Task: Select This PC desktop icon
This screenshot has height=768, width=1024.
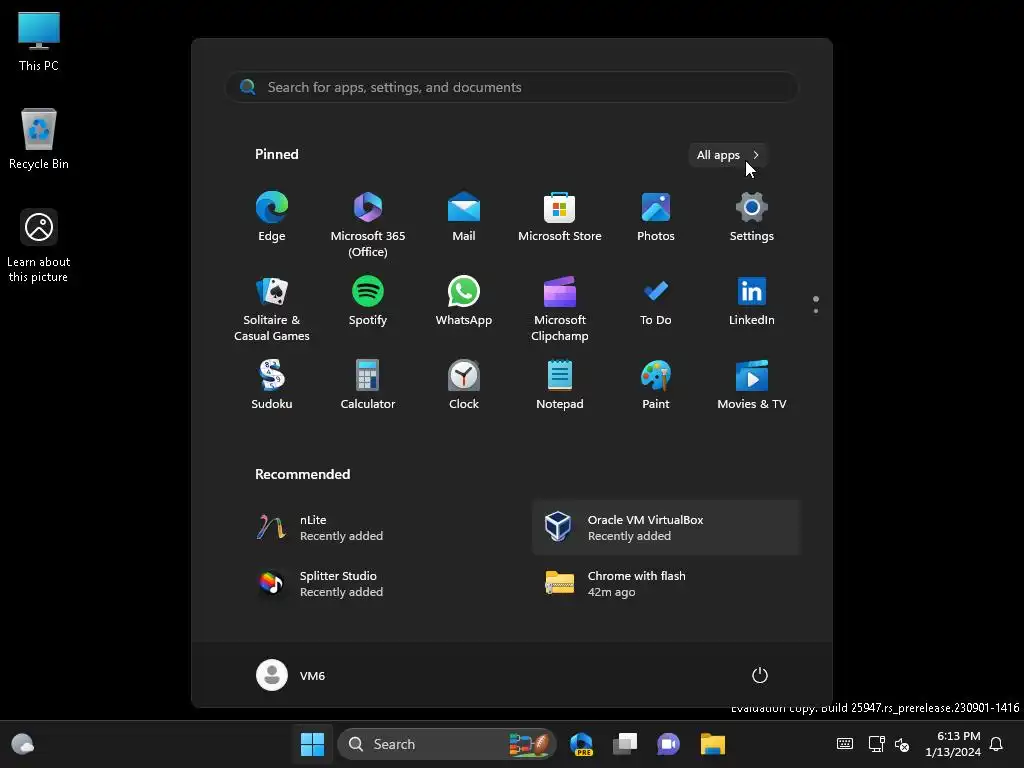Action: pos(39,42)
